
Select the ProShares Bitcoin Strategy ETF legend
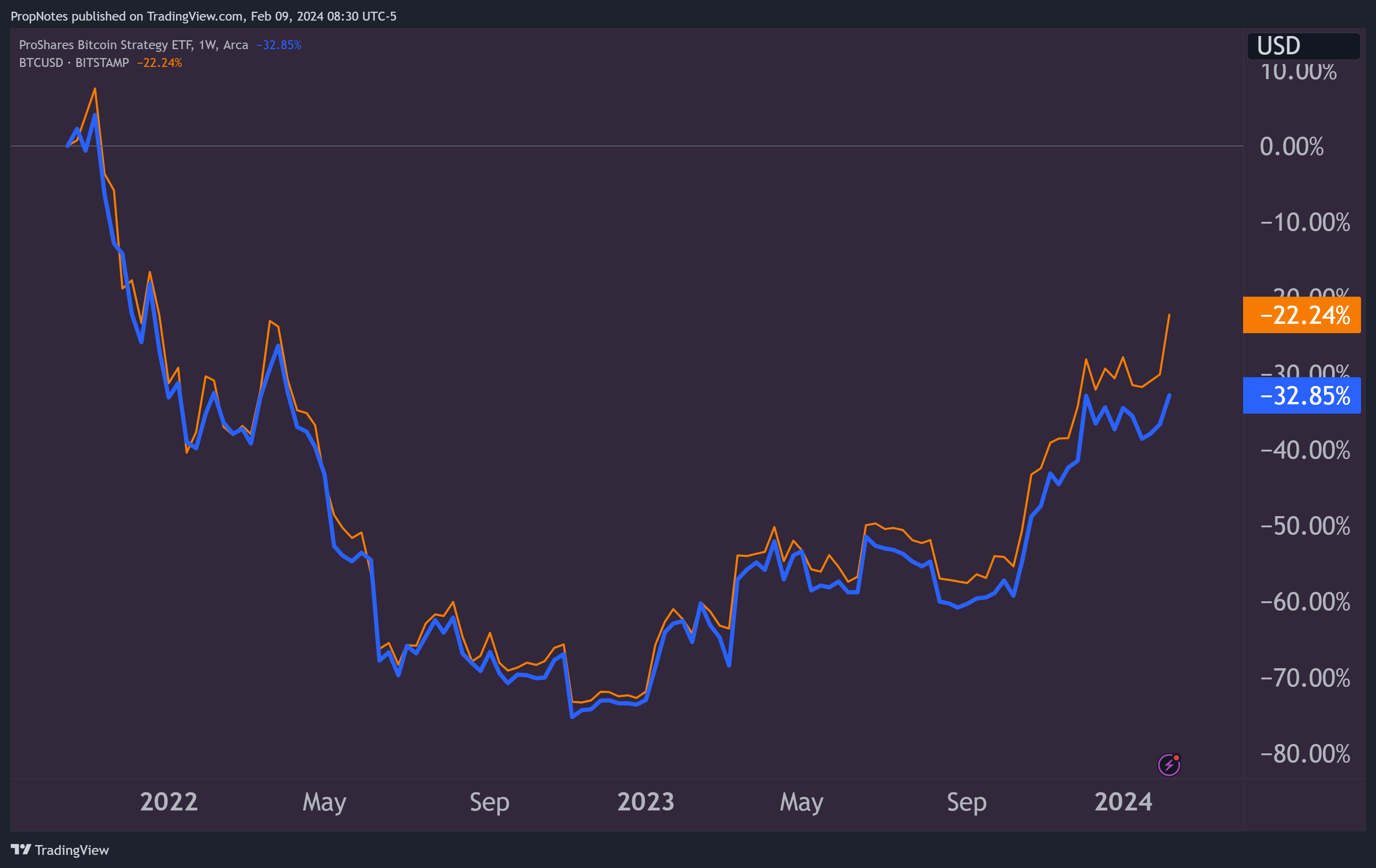[133, 44]
